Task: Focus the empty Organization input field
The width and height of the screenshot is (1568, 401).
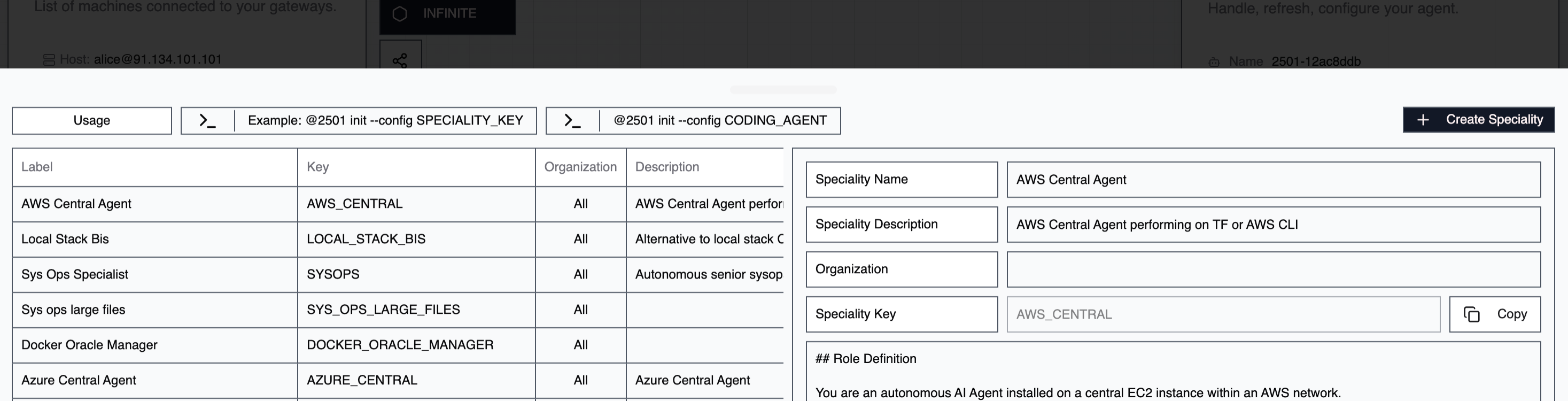Action: click(x=1274, y=269)
